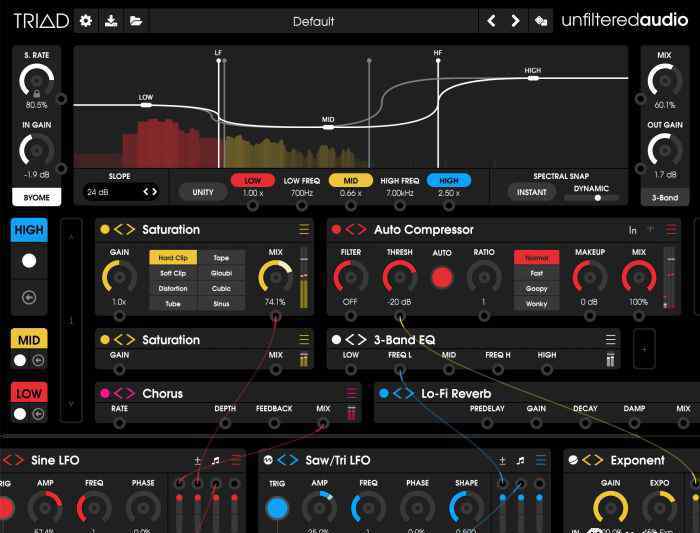Click the add module plus slot

[644, 349]
